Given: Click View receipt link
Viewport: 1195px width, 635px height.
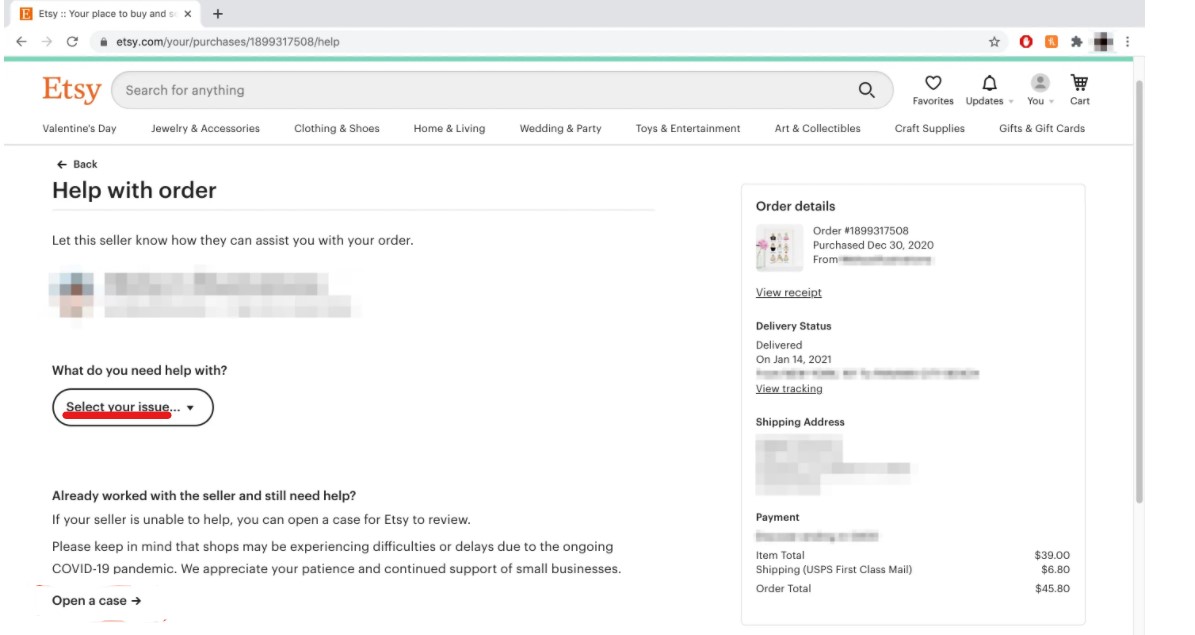Looking at the screenshot, I should tap(789, 293).
